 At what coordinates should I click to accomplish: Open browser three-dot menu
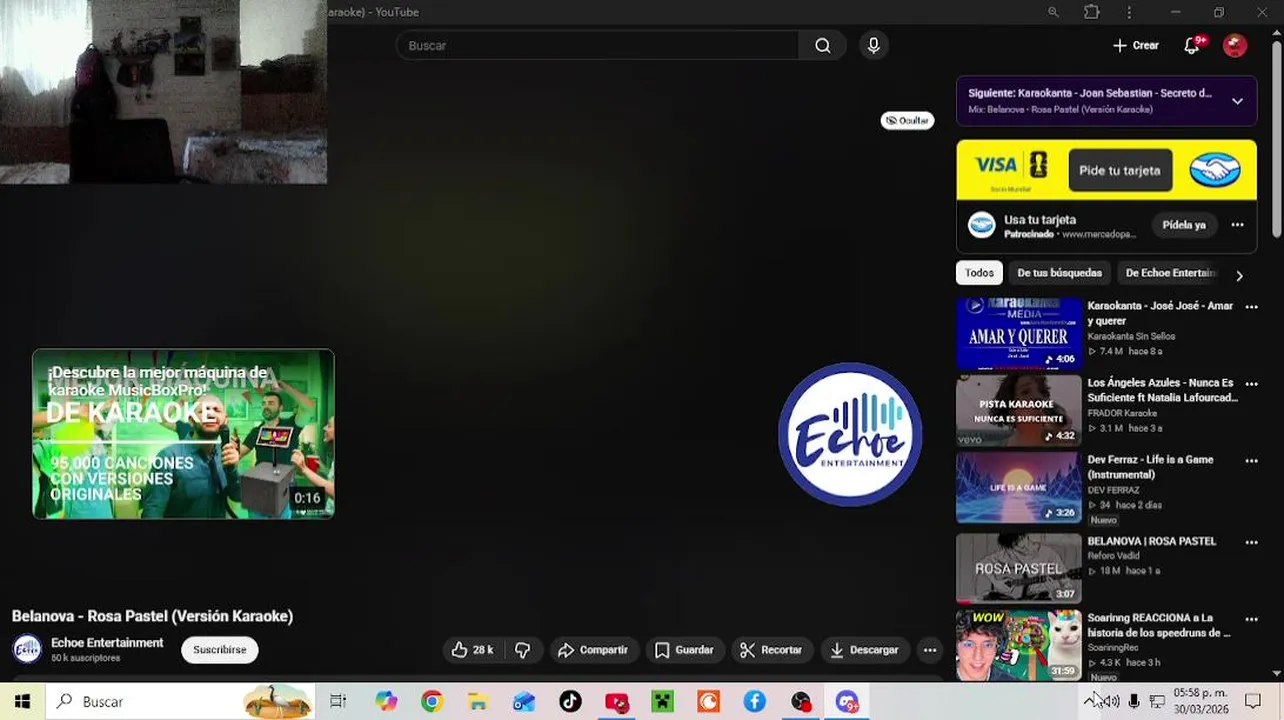coord(1129,12)
